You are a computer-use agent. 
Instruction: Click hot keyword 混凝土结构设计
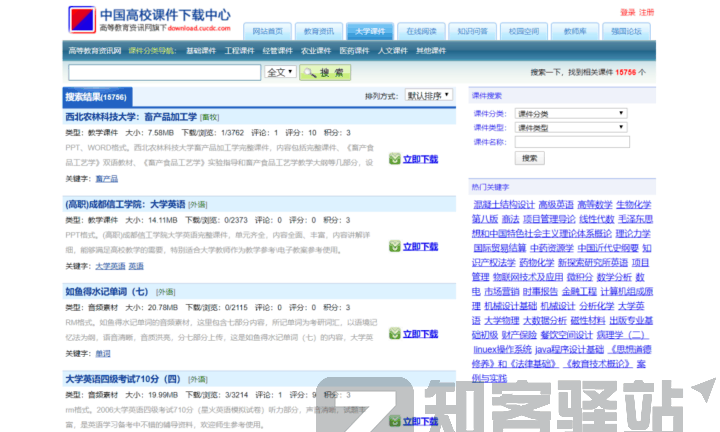tap(504, 205)
